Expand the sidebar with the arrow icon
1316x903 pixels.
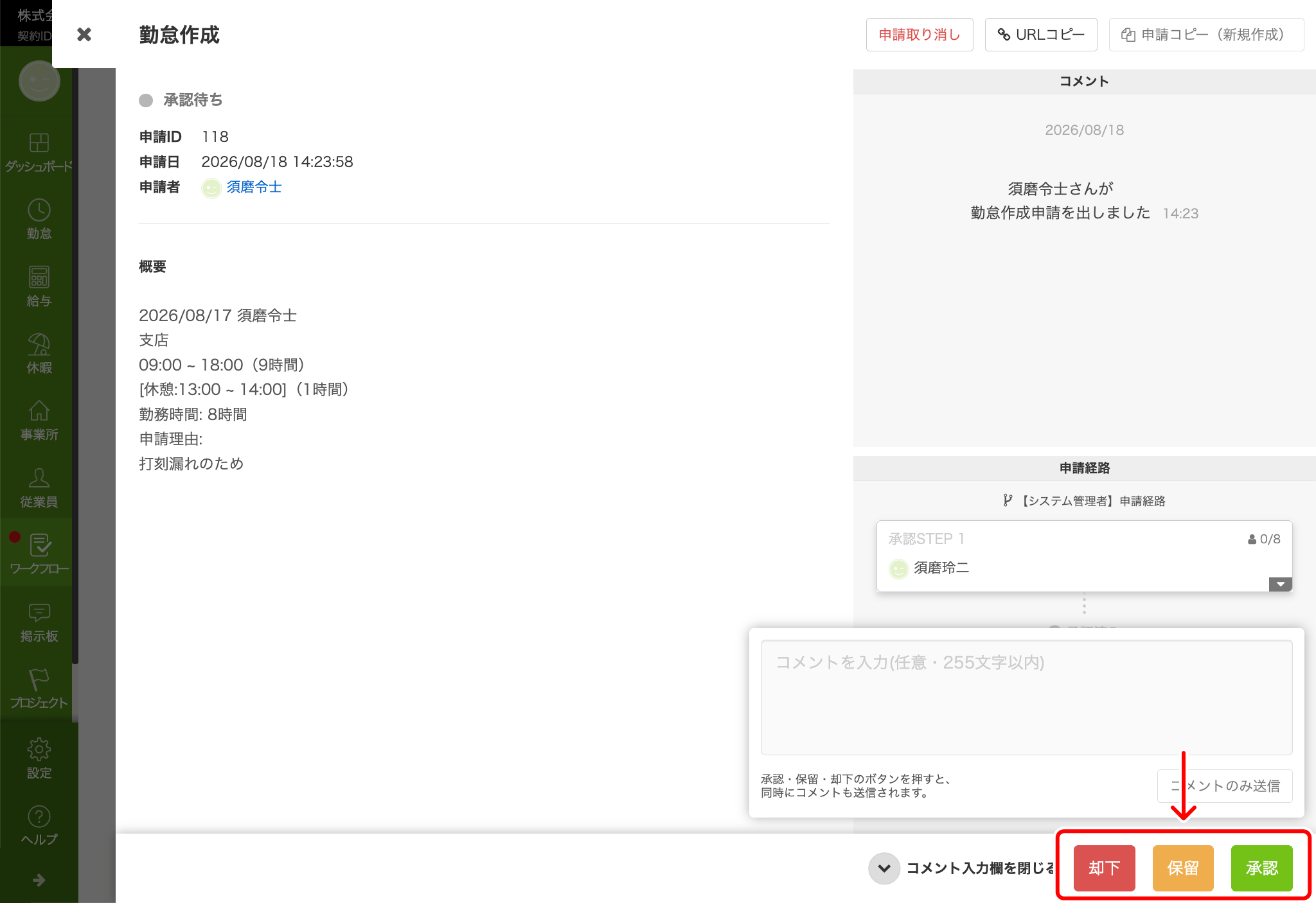tap(39, 880)
